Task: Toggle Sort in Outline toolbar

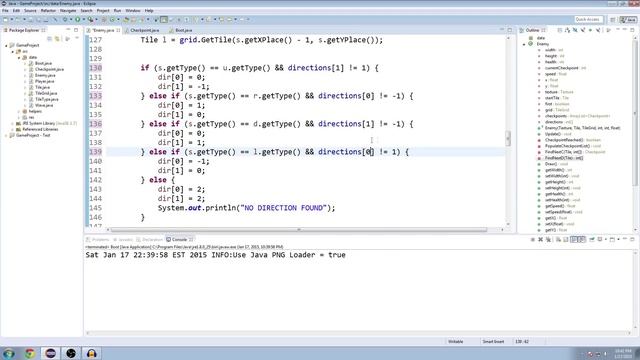Action: [567, 30]
